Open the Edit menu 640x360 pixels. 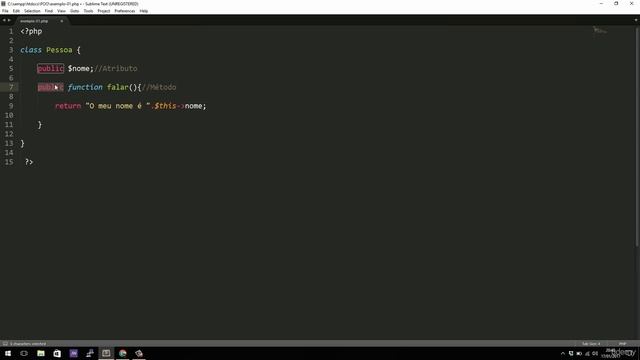tap(16, 11)
